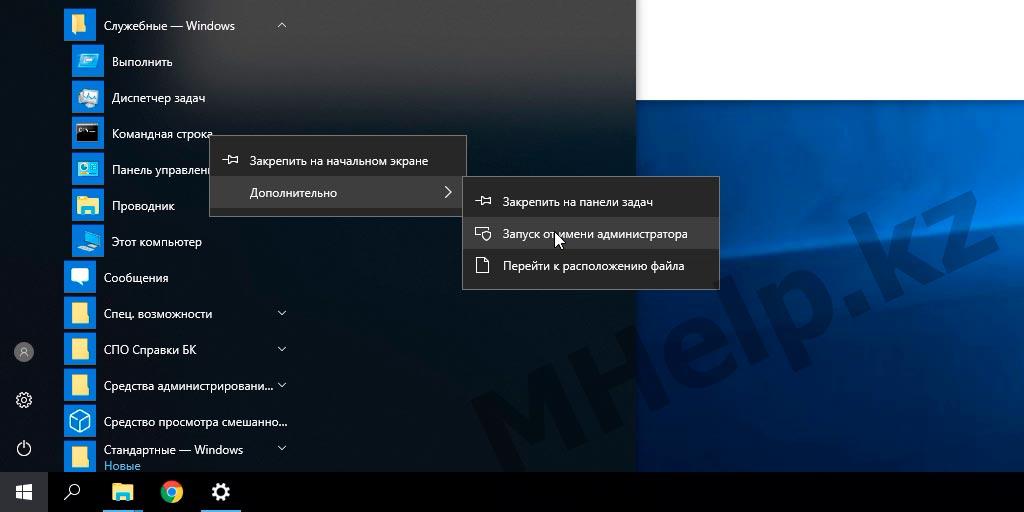Expand Стандартные — Windows chevron

coord(281,448)
